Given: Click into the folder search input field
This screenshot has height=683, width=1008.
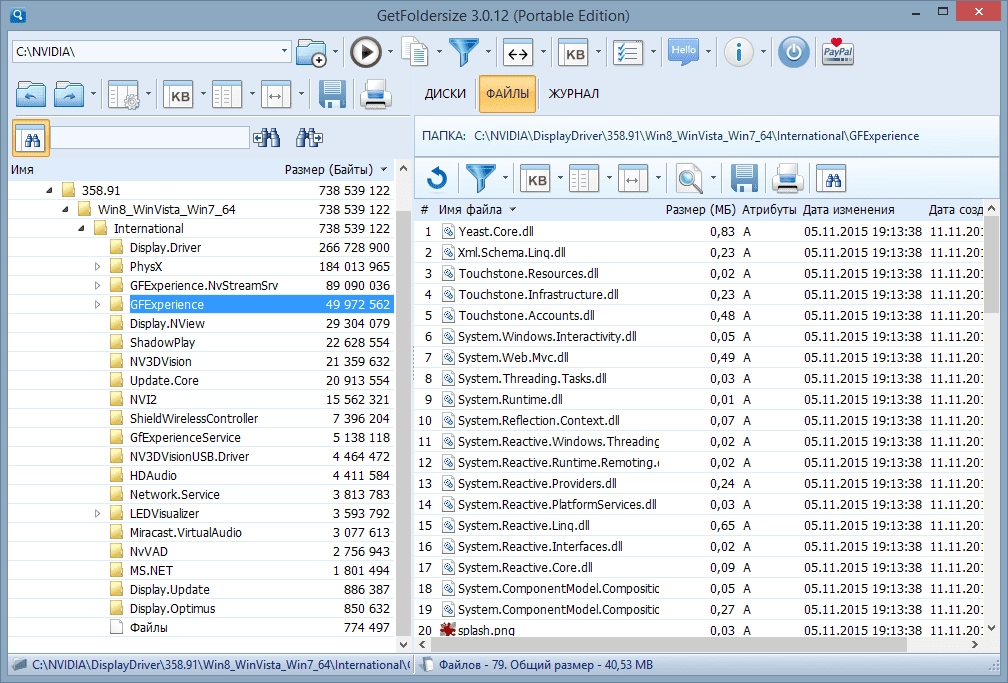Looking at the screenshot, I should point(150,138).
